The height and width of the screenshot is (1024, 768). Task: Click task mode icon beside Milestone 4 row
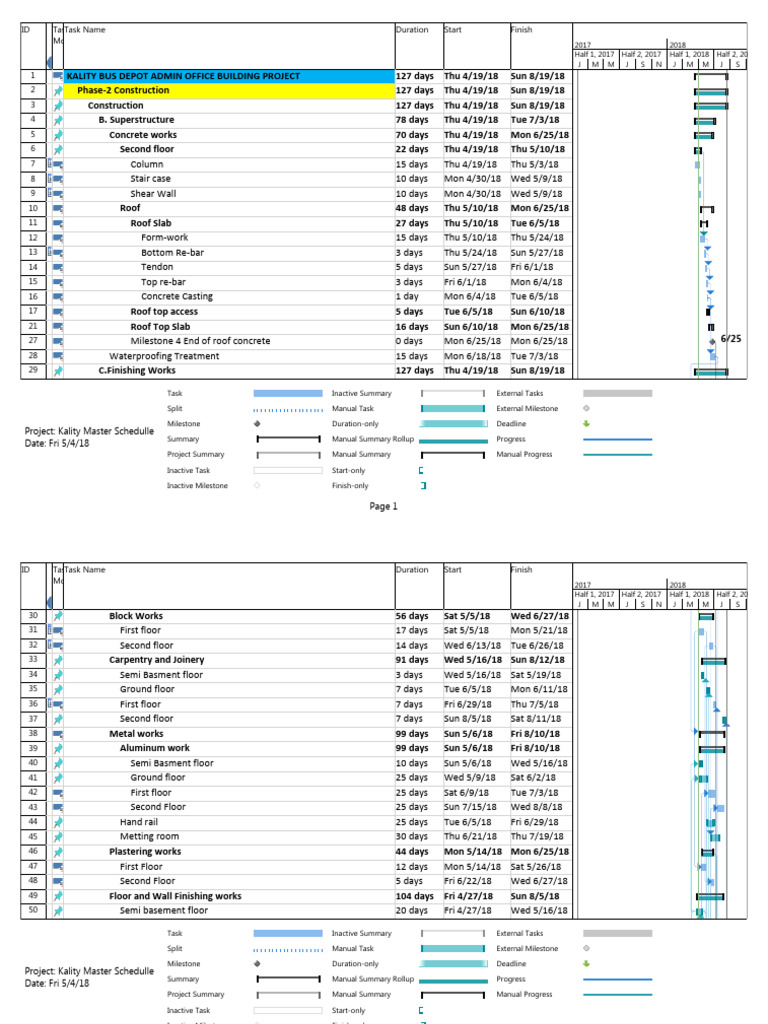point(58,341)
